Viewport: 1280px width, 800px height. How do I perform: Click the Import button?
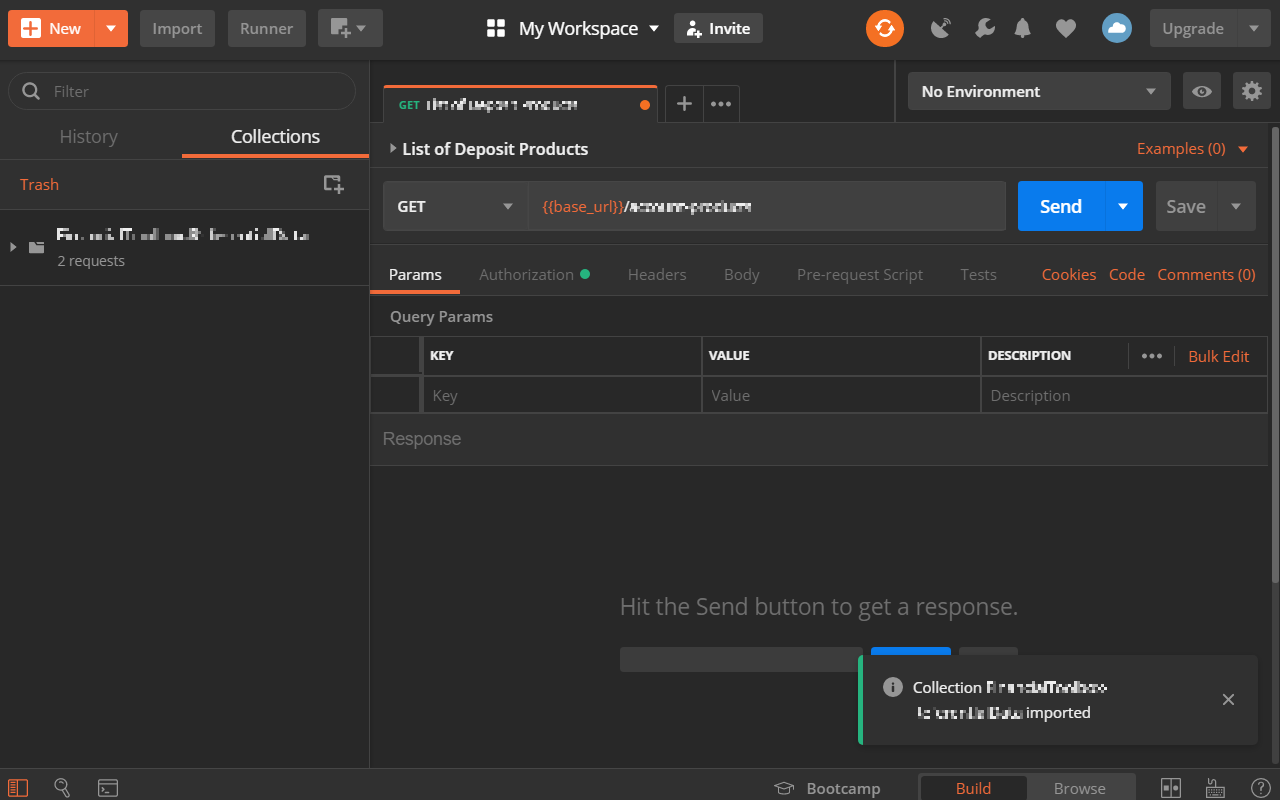177,29
